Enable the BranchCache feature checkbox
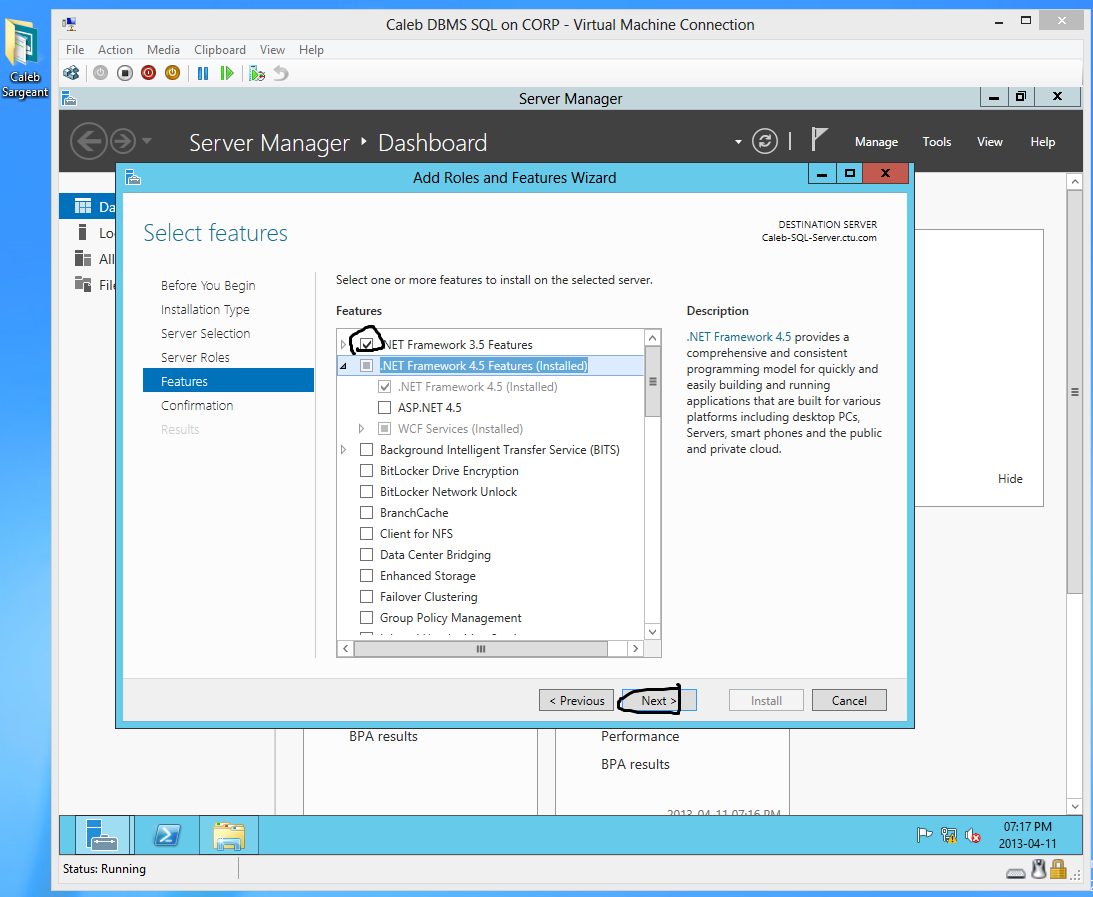Screen dimensions: 1093x897 point(367,512)
